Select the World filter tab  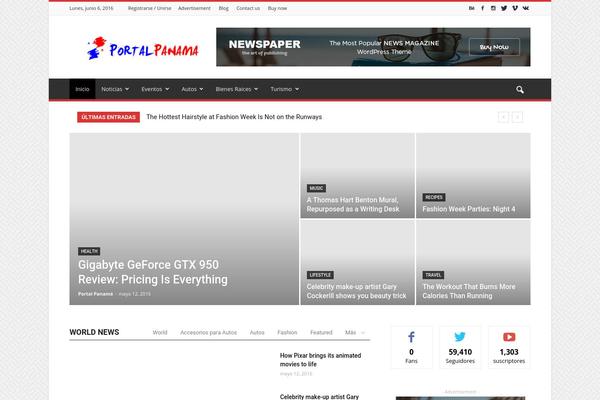160,333
